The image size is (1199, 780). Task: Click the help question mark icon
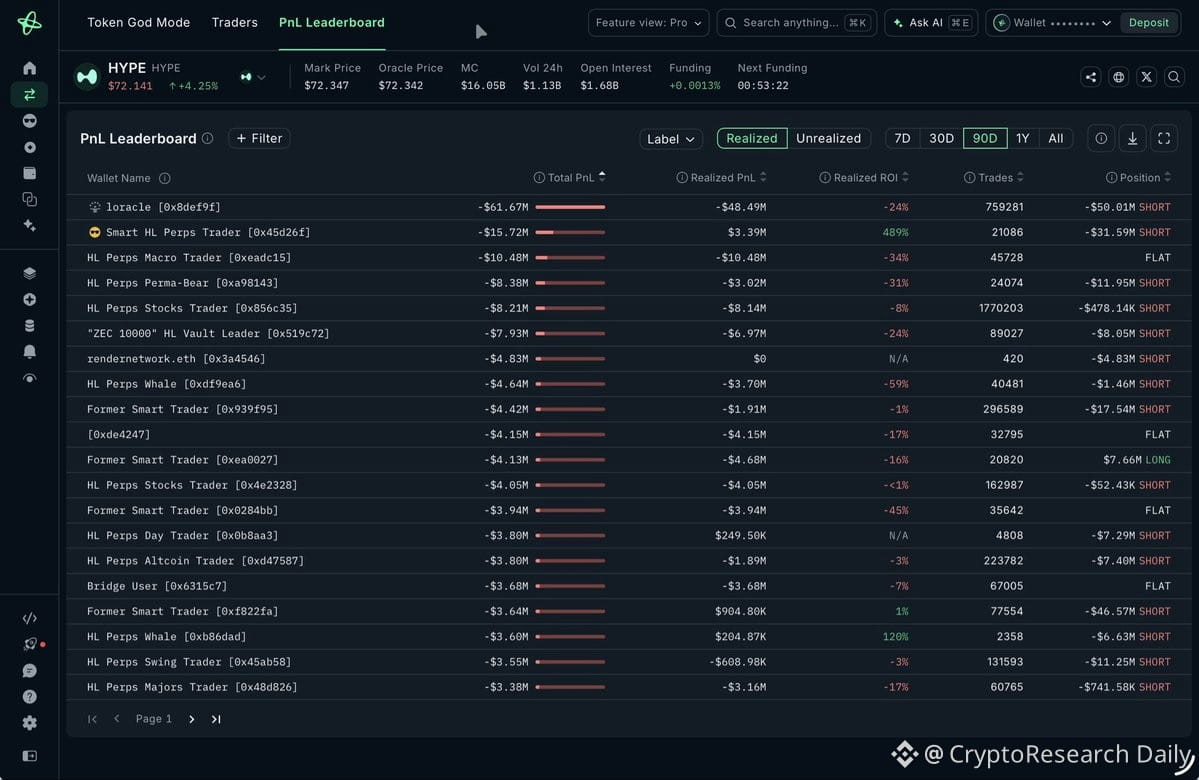pyautogui.click(x=29, y=697)
